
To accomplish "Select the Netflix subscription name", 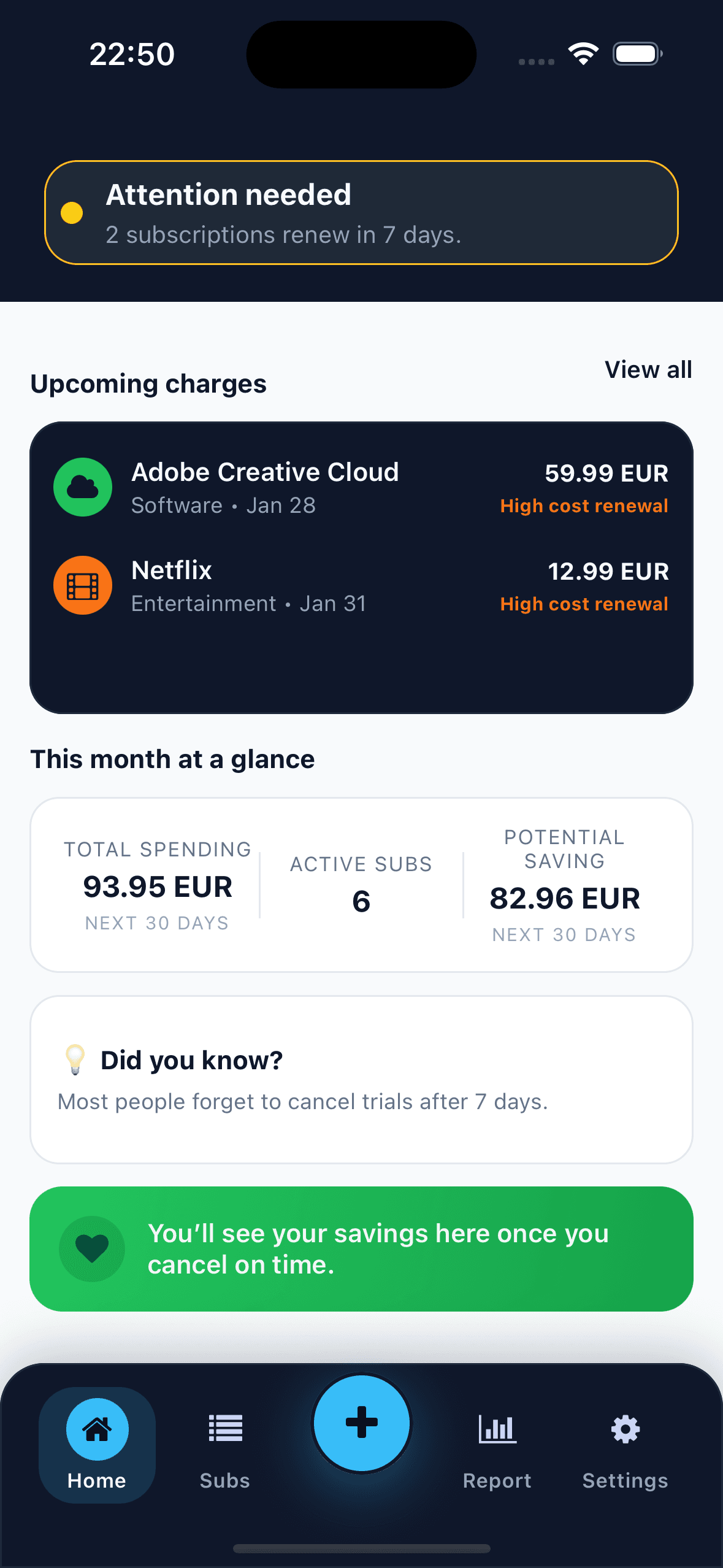I will coord(172,571).
